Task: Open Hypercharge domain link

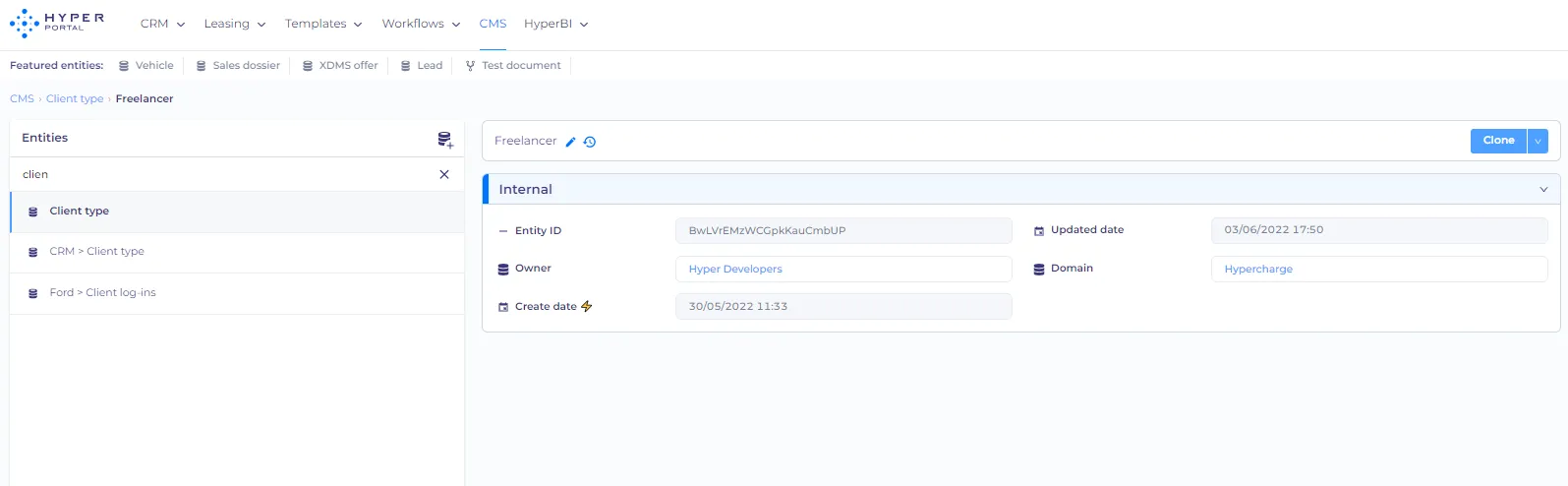Action: 1258,269
